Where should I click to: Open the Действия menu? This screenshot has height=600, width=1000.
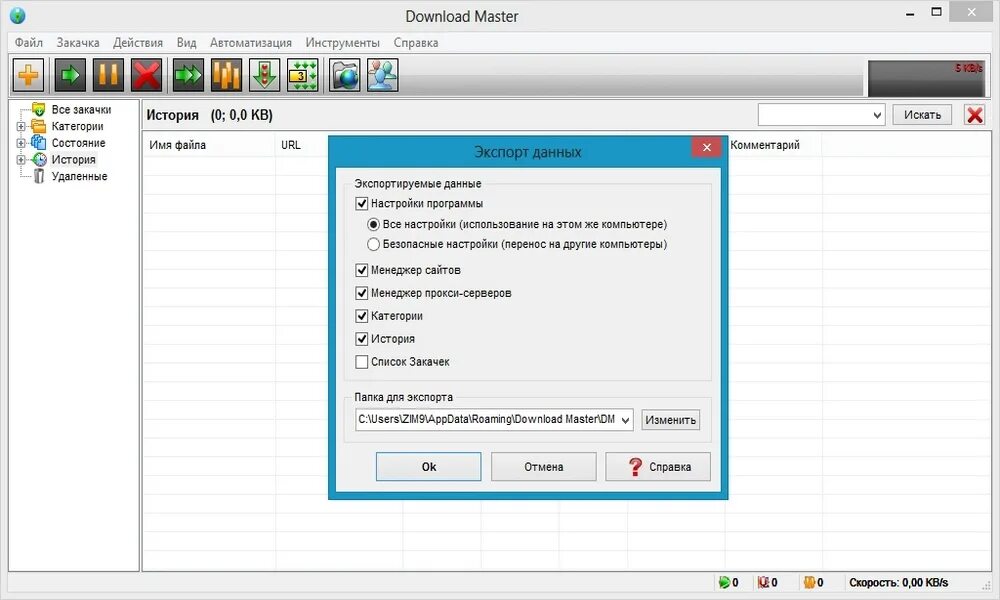[x=138, y=43]
